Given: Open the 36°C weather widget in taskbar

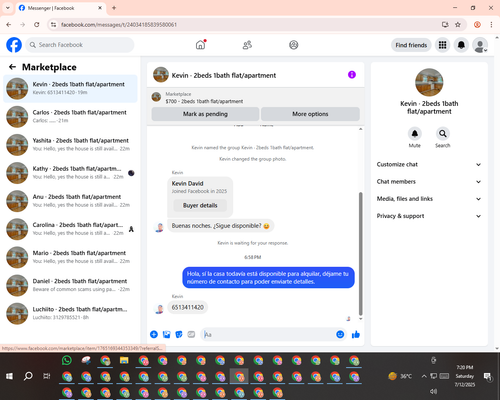Looking at the screenshot, I should (x=400, y=376).
